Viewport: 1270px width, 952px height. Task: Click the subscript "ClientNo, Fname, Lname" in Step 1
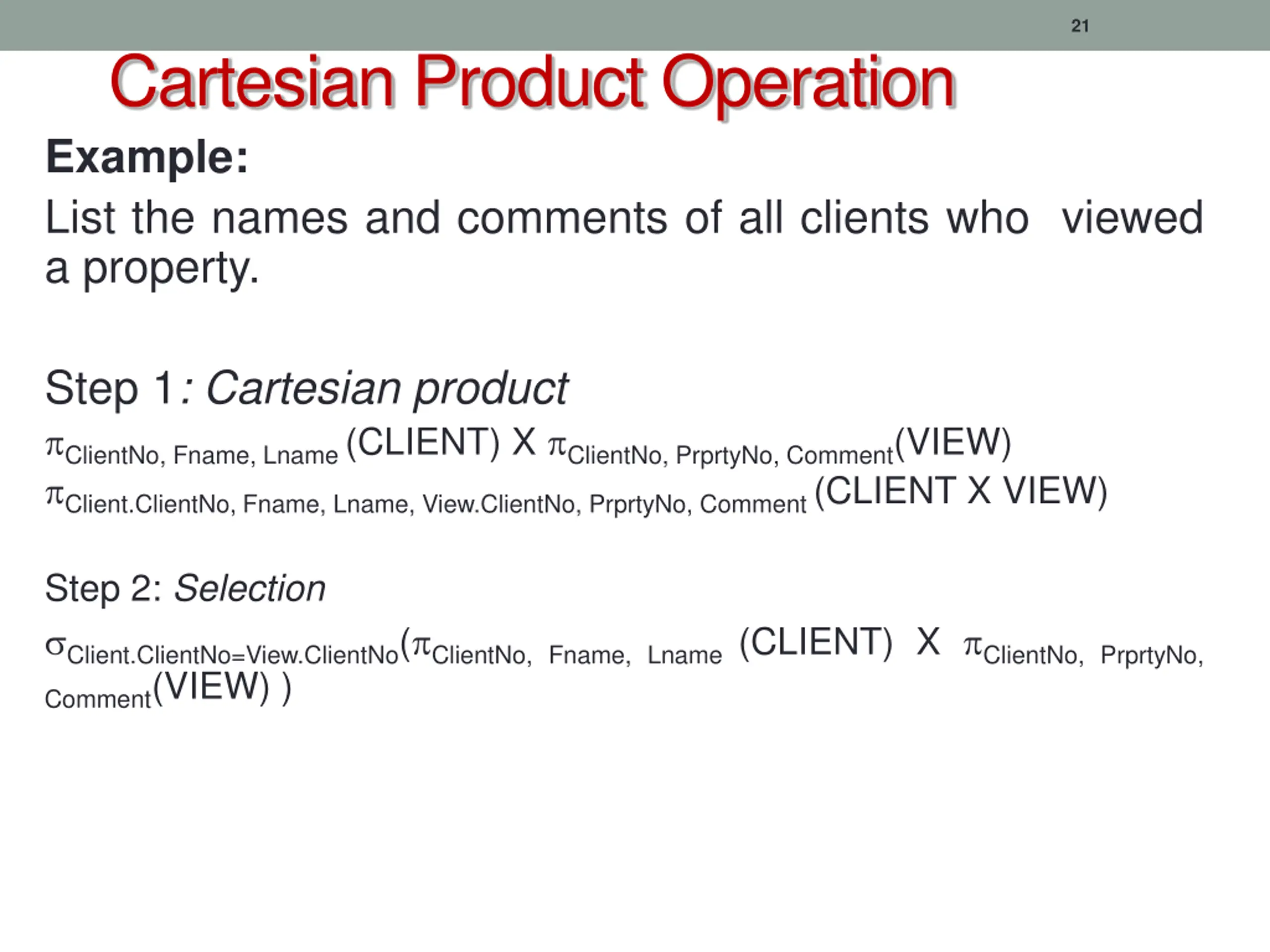(201, 456)
